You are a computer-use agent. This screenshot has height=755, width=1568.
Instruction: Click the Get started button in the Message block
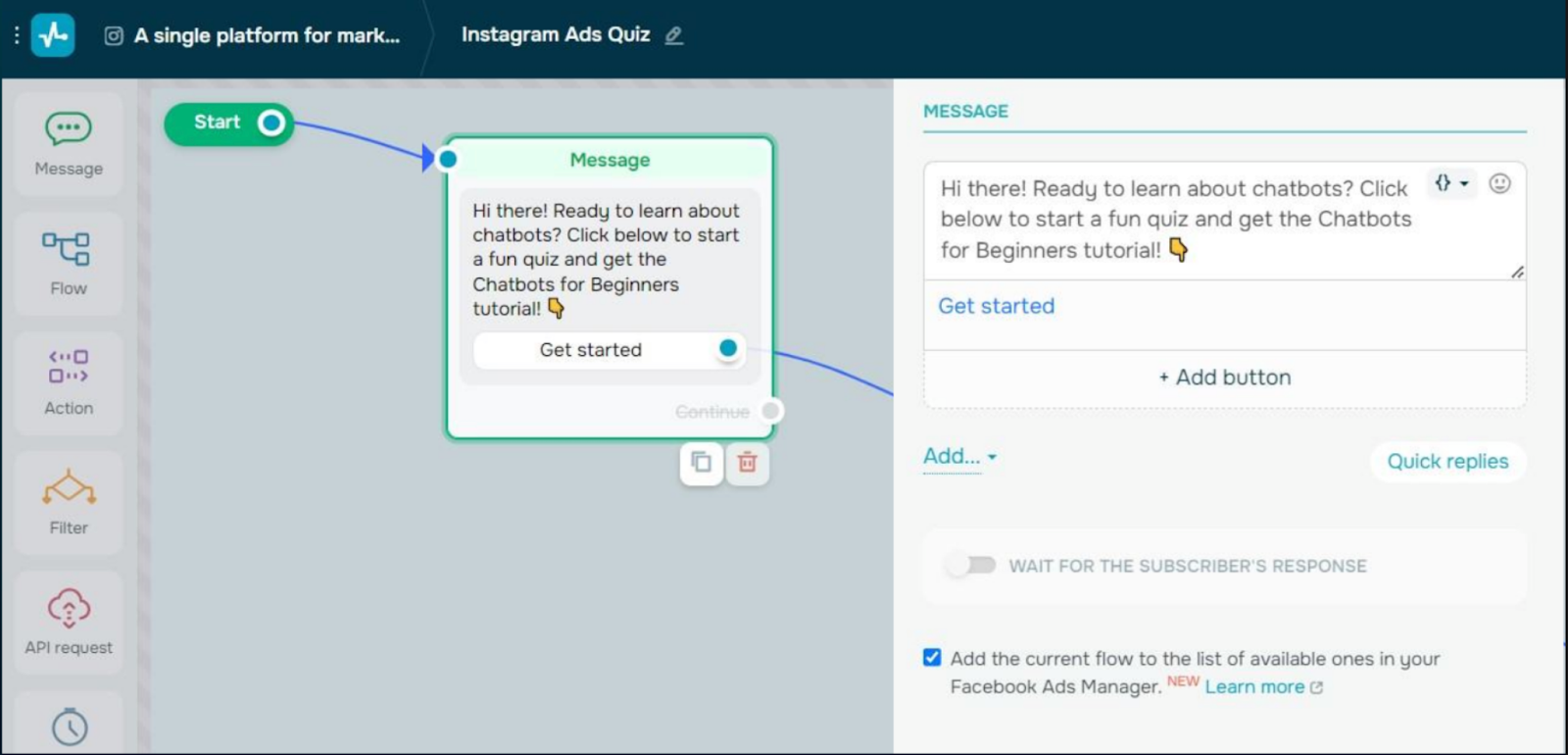pos(610,350)
